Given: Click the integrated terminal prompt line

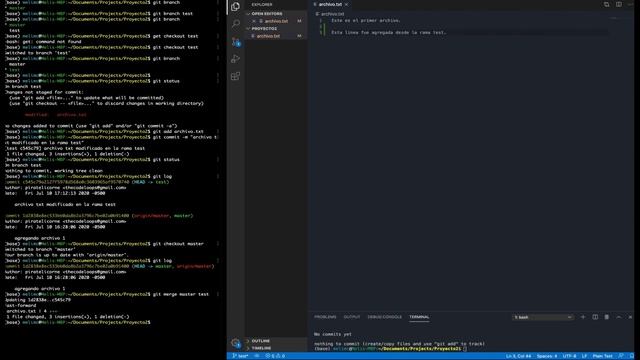Looking at the screenshot, I should [x=390, y=349].
